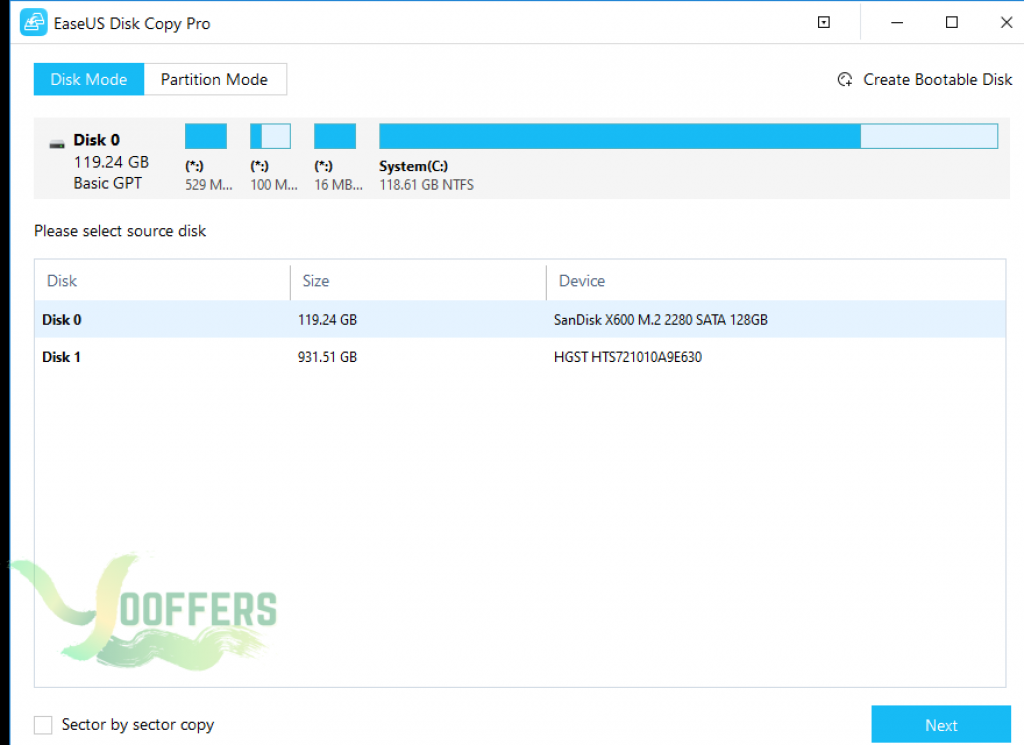The height and width of the screenshot is (745, 1024).
Task: Click the Disk 0 drive icon
Action: click(57, 144)
